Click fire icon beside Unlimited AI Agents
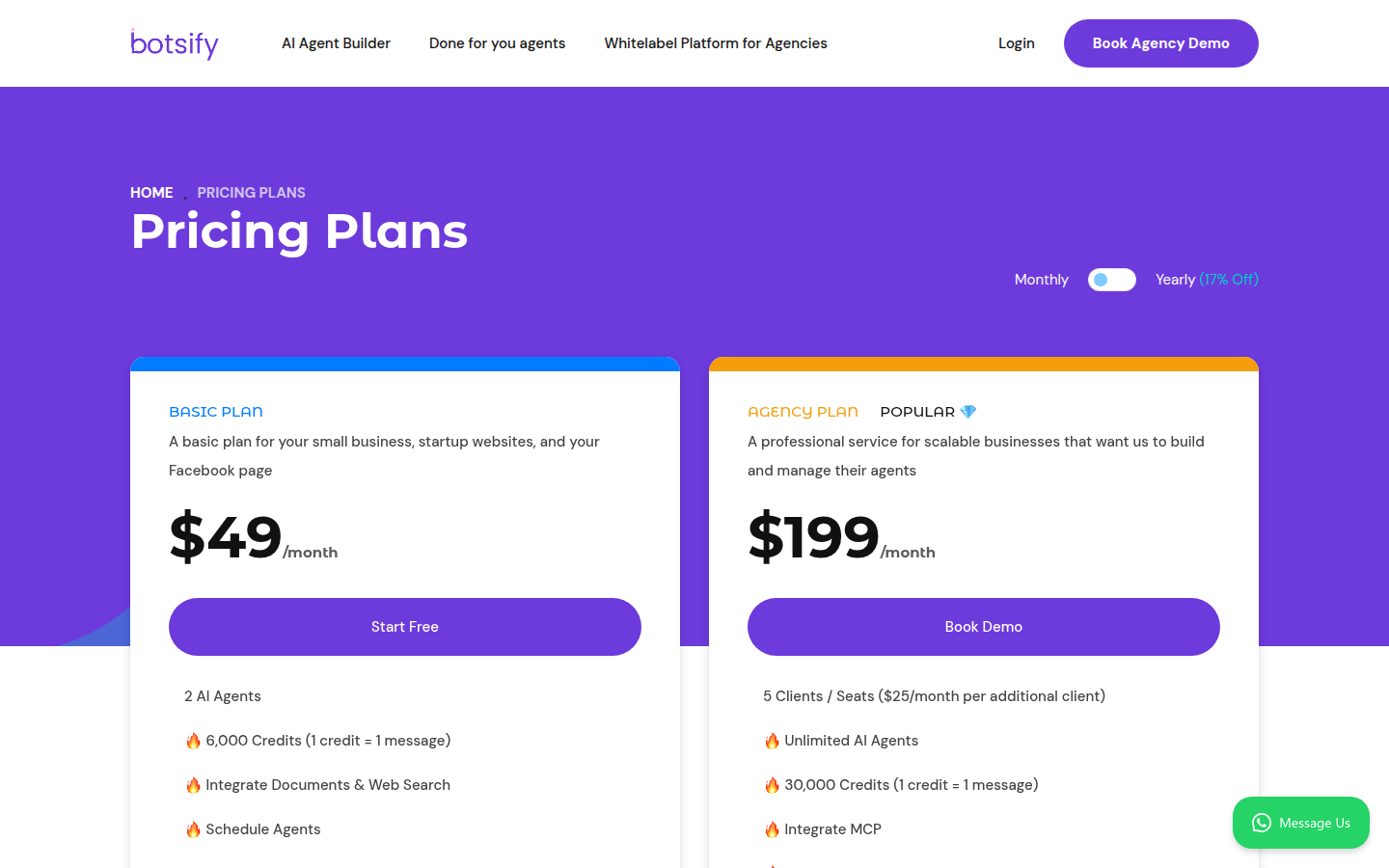Image resolution: width=1389 pixels, height=868 pixels. pos(772,741)
